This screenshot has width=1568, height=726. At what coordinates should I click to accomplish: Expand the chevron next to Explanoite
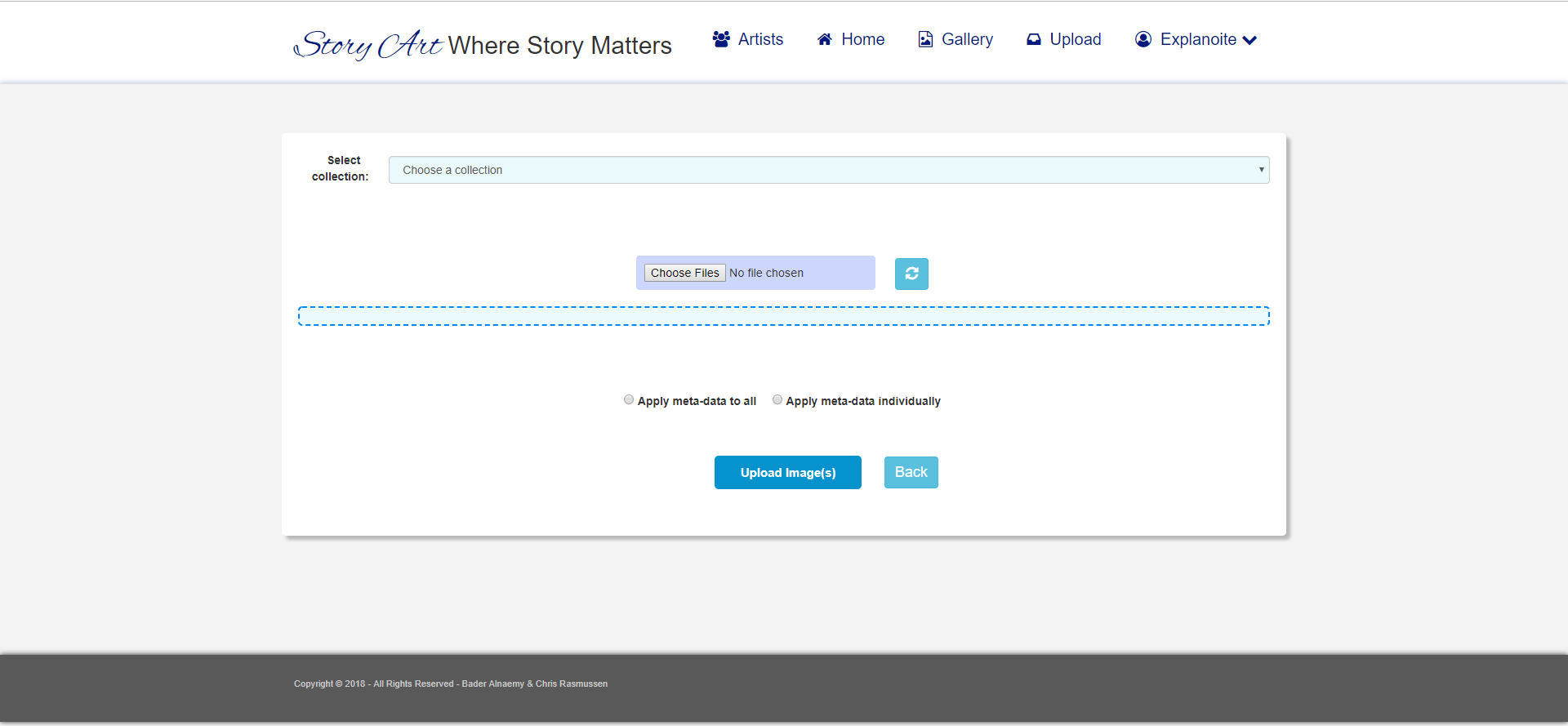(x=1249, y=40)
